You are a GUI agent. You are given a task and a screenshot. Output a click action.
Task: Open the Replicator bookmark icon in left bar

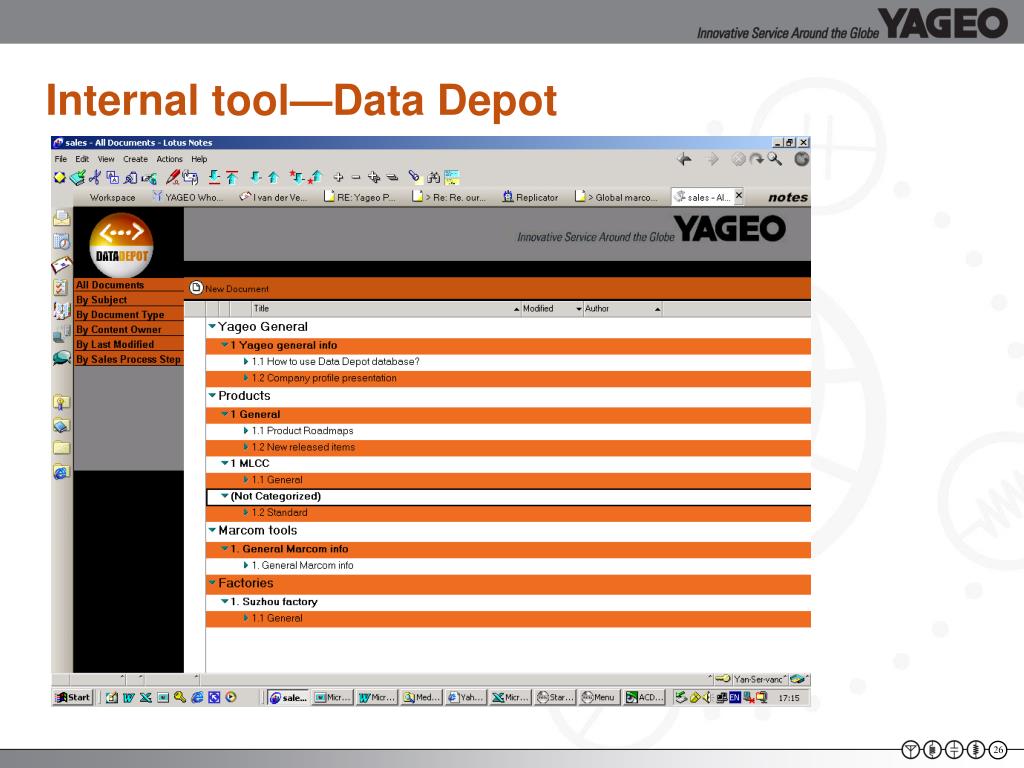pyautogui.click(x=61, y=336)
